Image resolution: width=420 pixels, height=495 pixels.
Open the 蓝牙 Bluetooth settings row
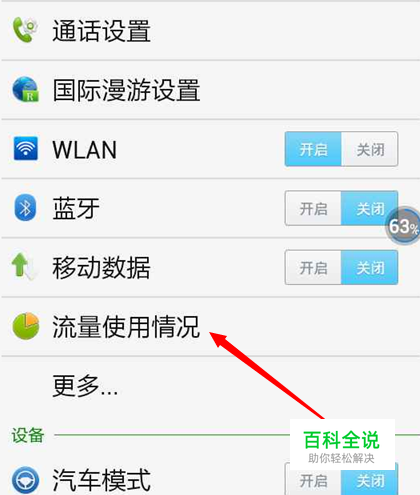[x=210, y=208]
